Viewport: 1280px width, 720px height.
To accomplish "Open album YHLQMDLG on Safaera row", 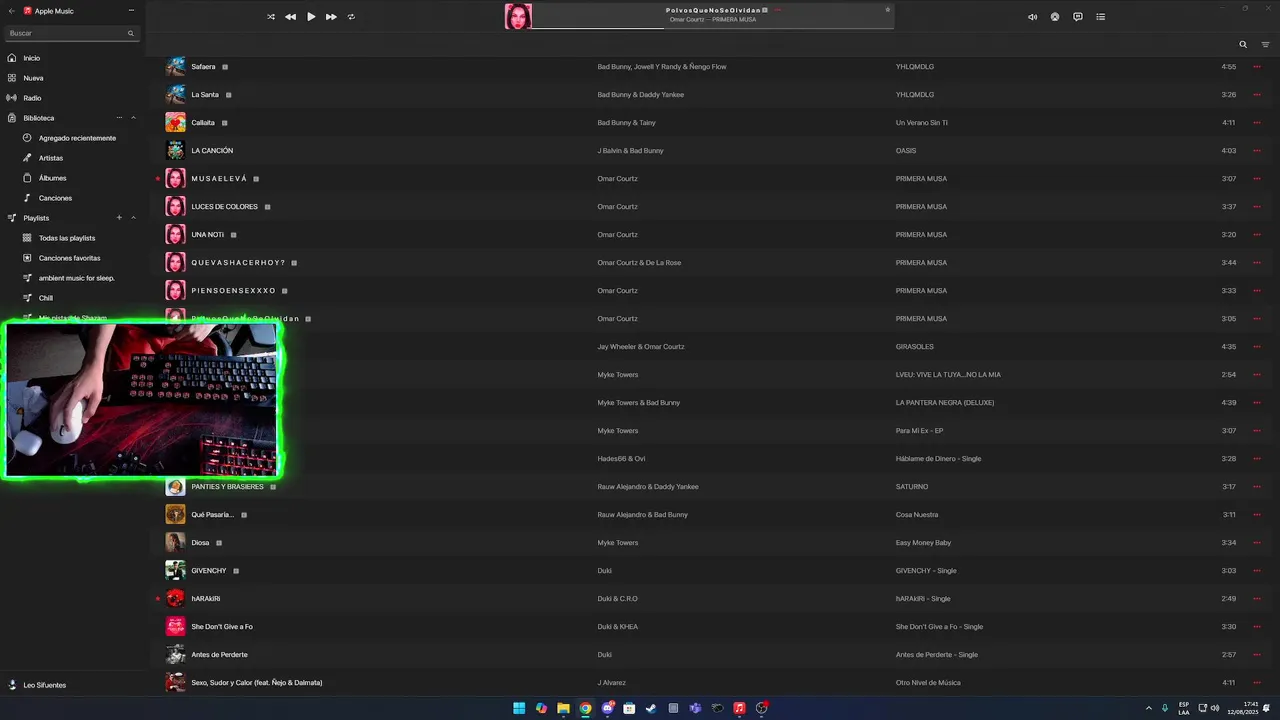I will (x=915, y=67).
